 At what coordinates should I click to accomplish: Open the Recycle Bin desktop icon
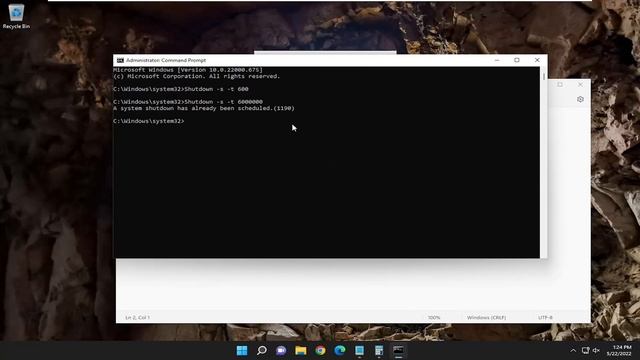(16, 16)
